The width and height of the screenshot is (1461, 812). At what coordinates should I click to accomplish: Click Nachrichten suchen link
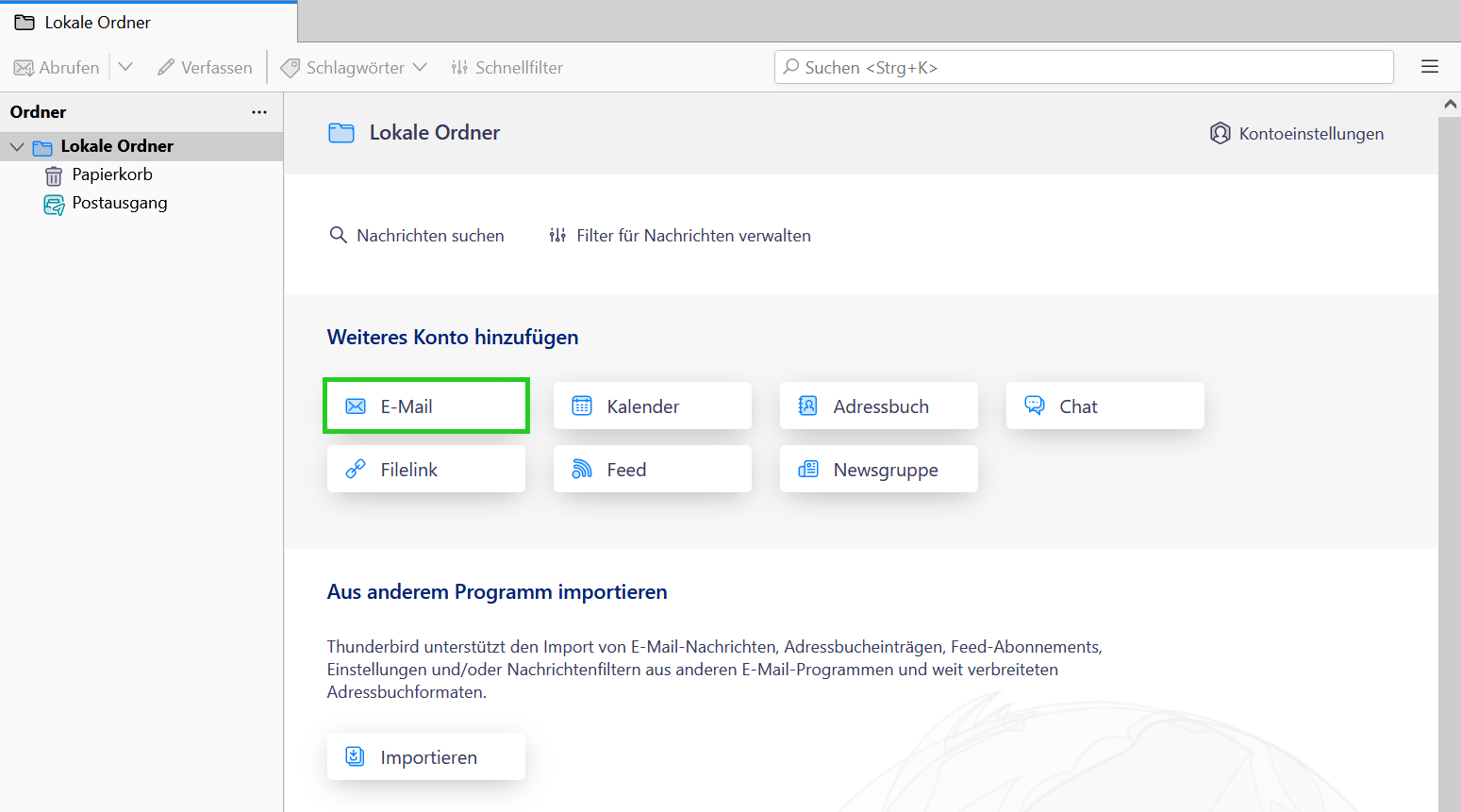tap(417, 236)
